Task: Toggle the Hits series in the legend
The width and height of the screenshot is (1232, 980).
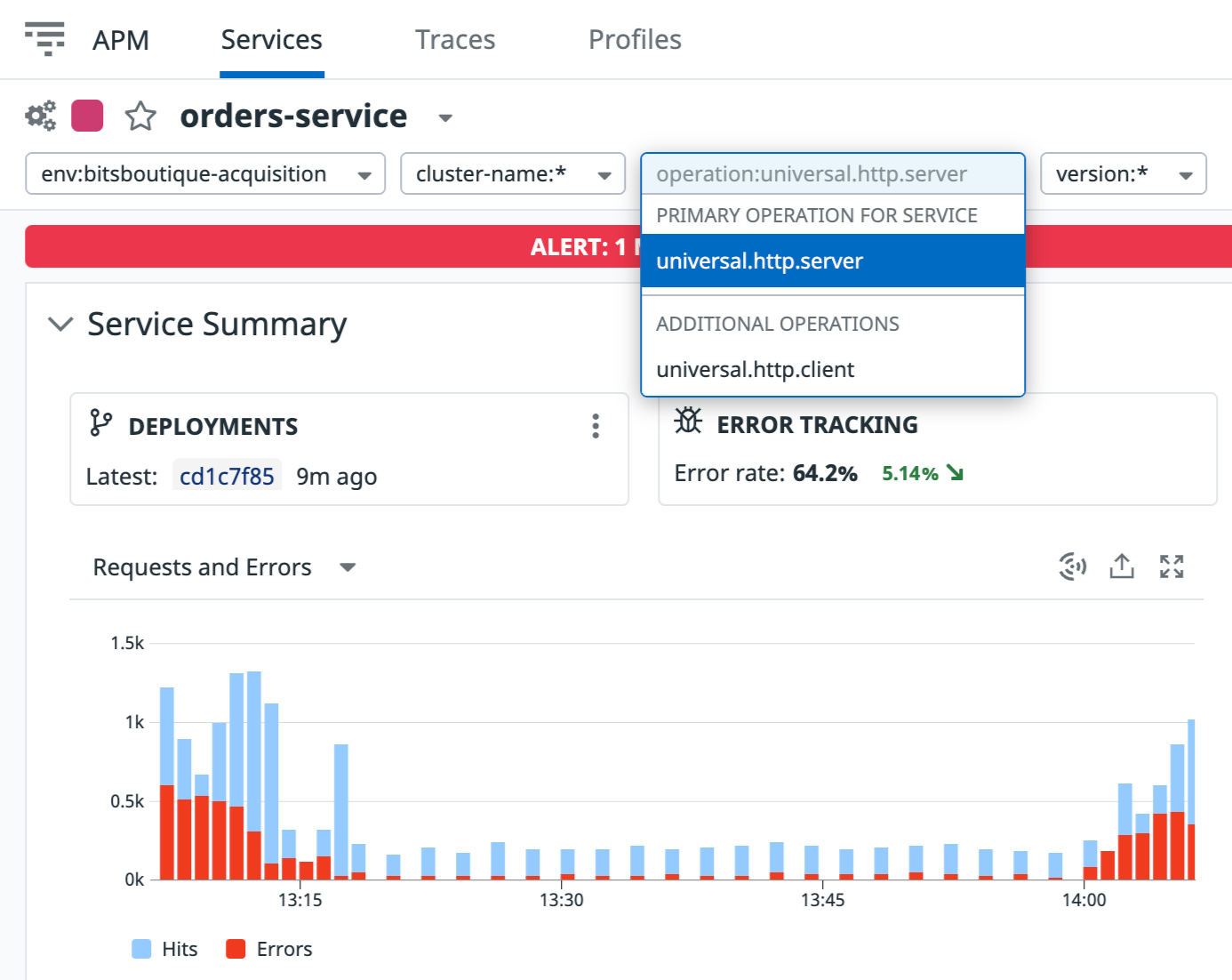Action: (x=164, y=949)
